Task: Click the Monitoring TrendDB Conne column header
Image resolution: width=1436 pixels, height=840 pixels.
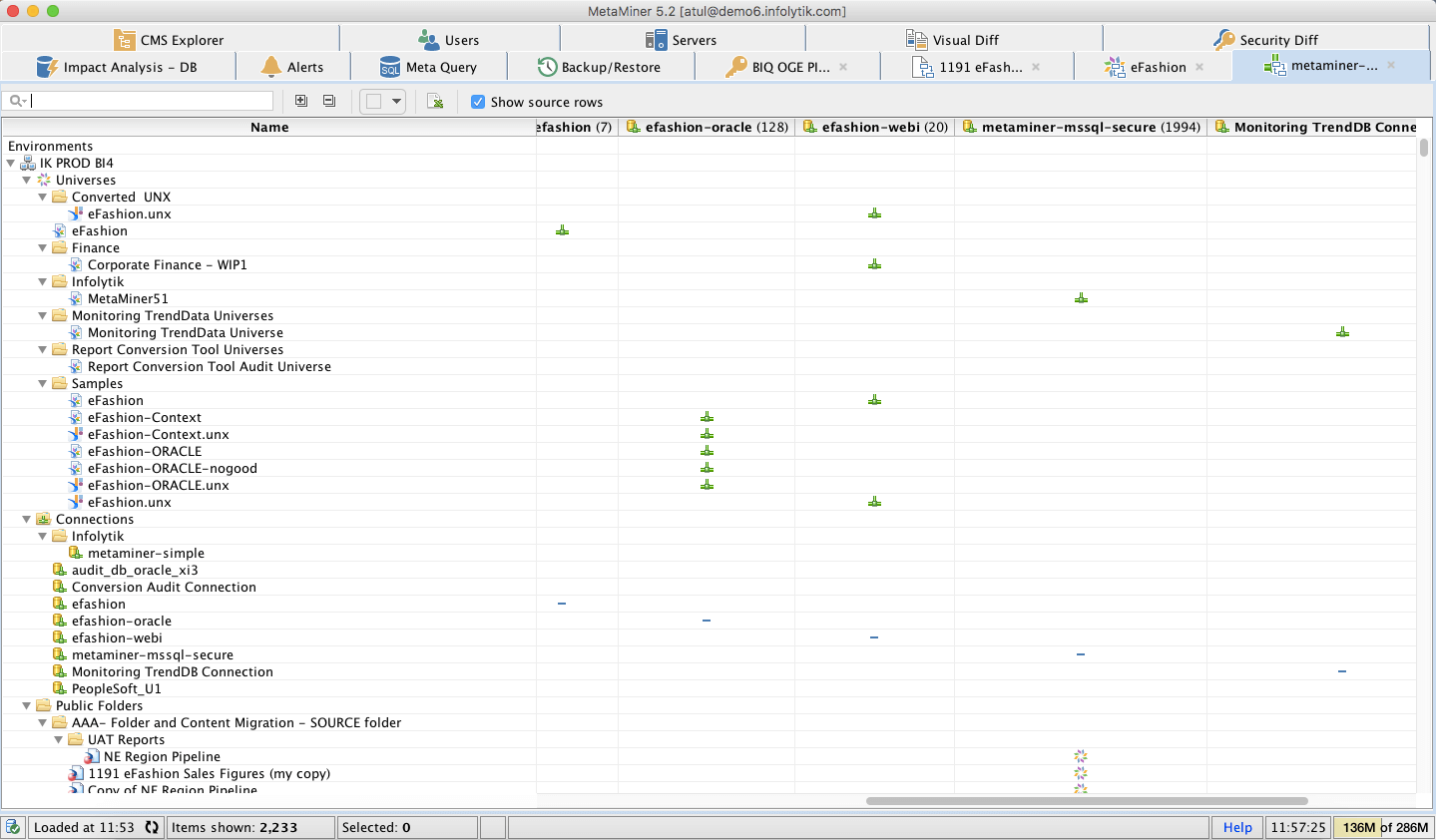Action: pos(1312,127)
